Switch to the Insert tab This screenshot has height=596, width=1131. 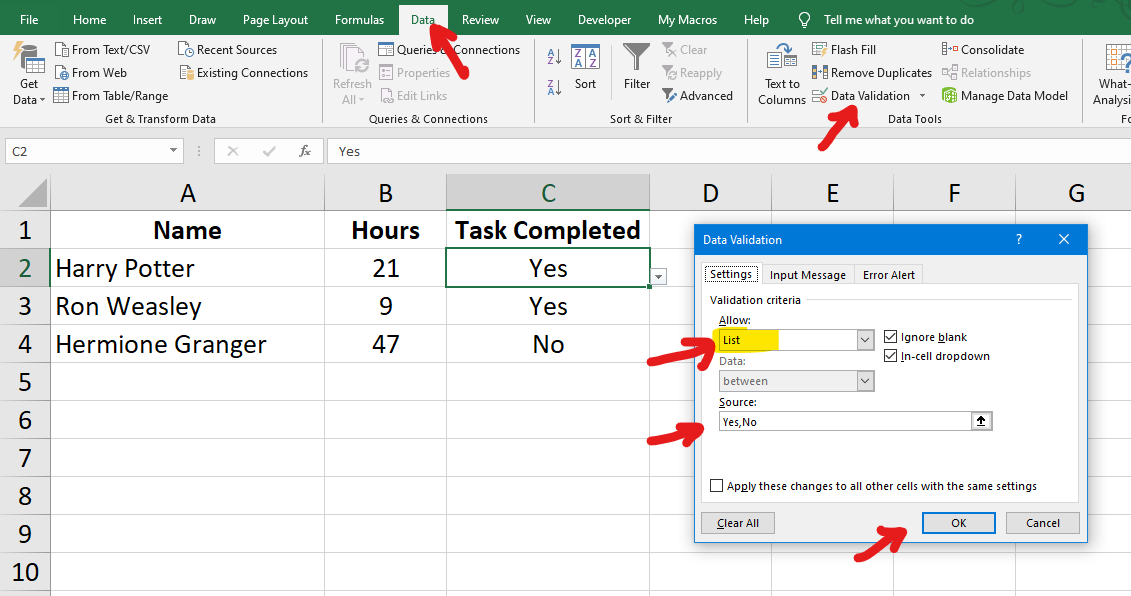[x=147, y=19]
